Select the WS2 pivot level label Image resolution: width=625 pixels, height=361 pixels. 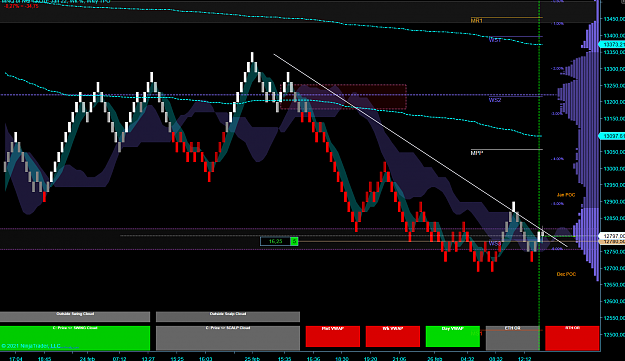(495, 100)
